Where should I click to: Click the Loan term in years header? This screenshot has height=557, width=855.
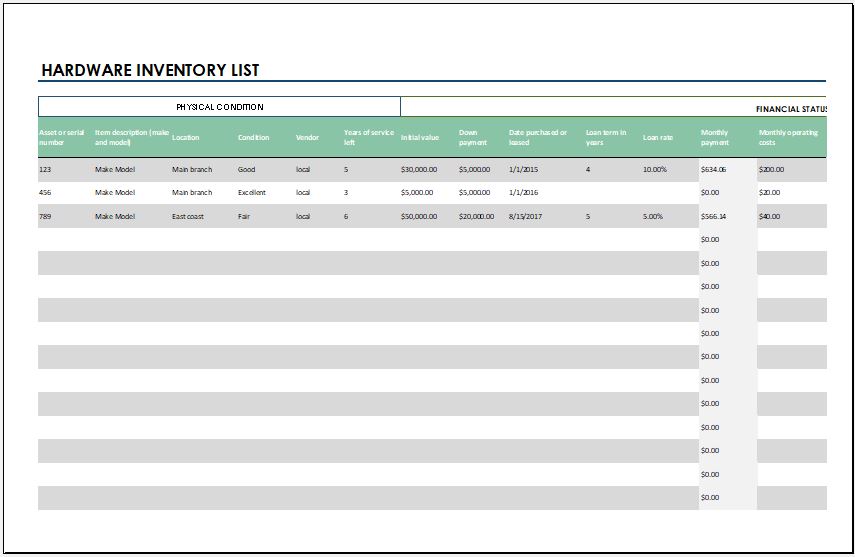(x=606, y=137)
